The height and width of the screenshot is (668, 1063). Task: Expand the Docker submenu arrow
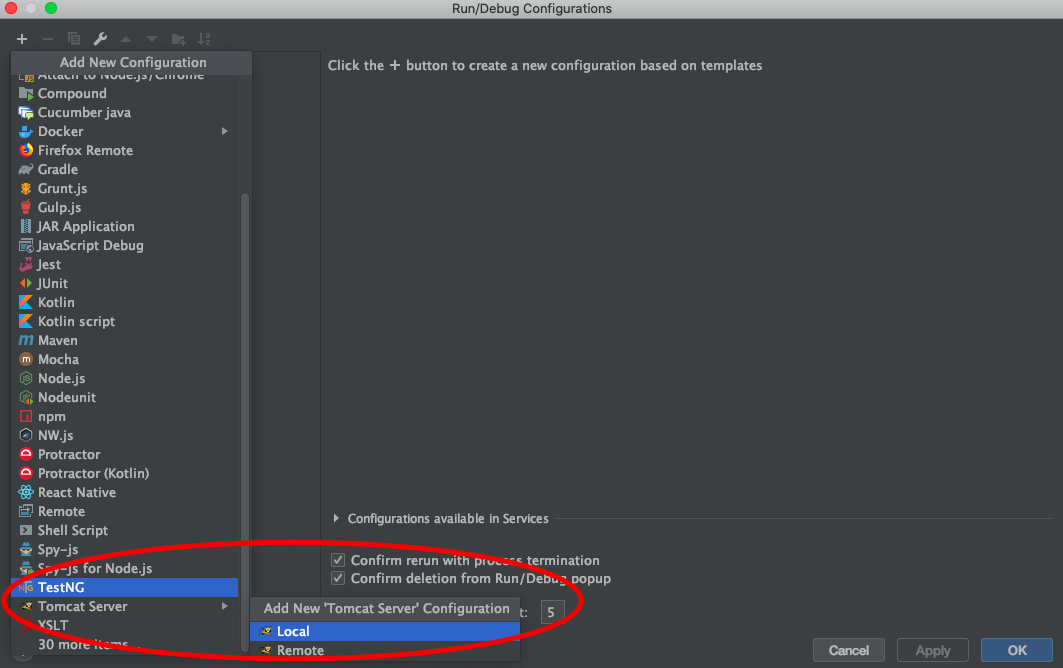224,131
